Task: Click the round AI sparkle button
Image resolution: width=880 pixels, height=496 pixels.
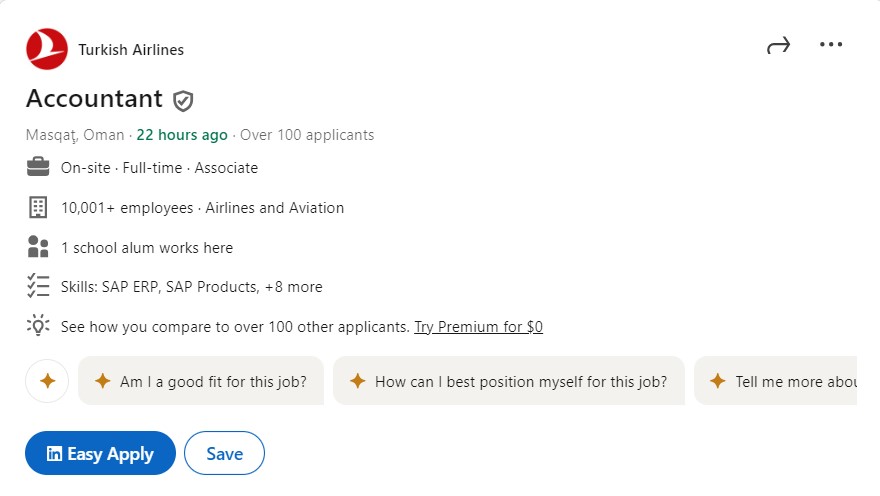Action: [x=47, y=382]
